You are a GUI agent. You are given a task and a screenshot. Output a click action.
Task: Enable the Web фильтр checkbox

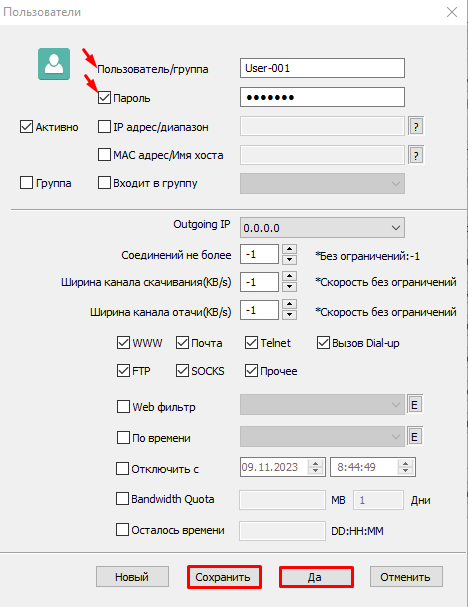[x=123, y=406]
